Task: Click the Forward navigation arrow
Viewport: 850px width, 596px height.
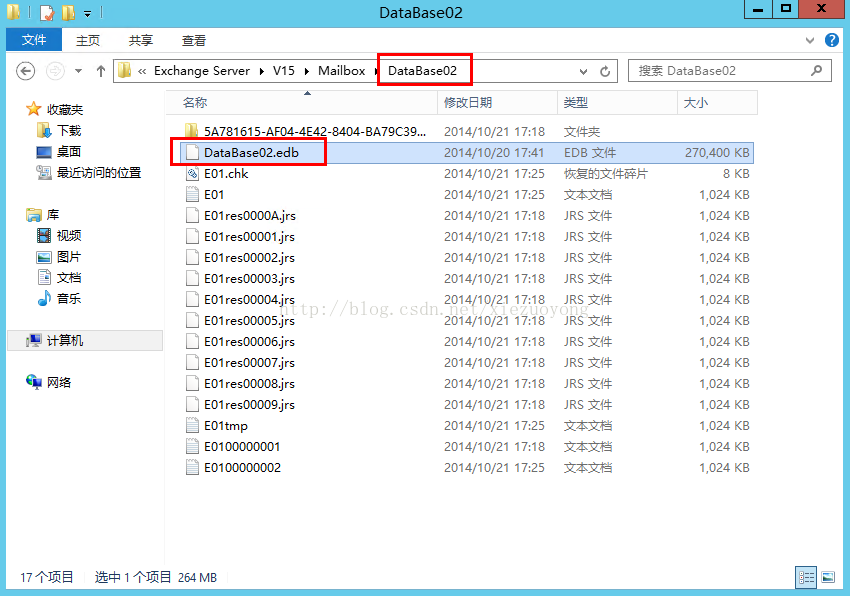Action: (x=55, y=71)
